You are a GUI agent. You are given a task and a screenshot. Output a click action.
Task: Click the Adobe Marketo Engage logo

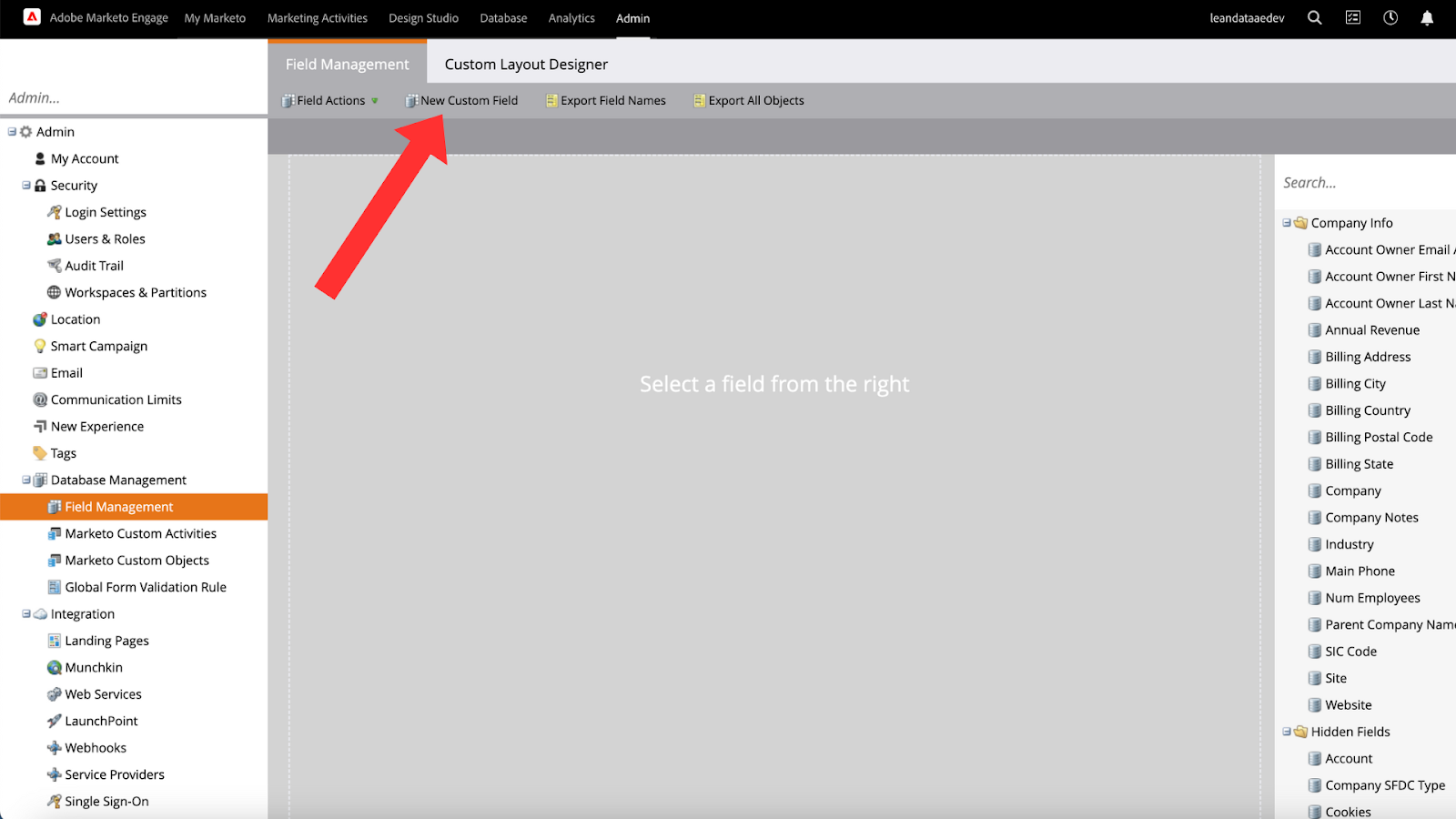(x=31, y=16)
